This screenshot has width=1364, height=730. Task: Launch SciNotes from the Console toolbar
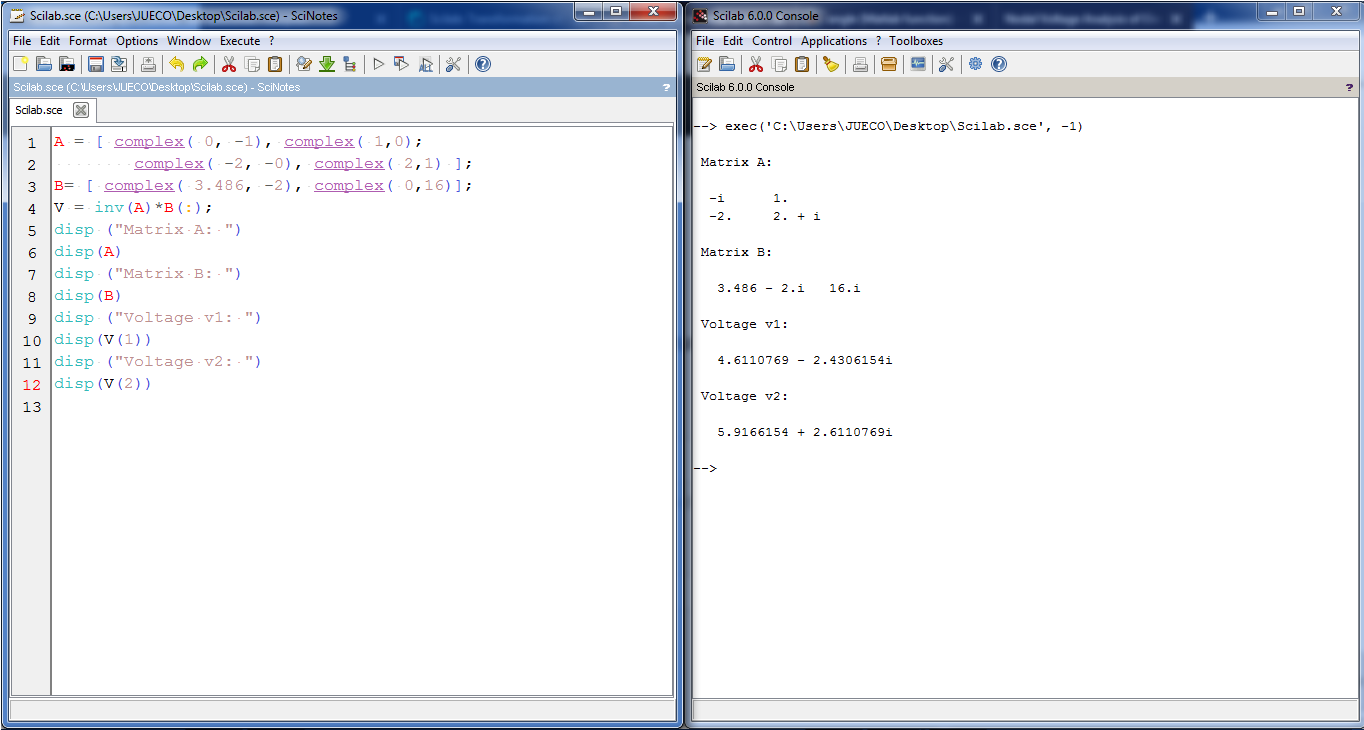(704, 64)
